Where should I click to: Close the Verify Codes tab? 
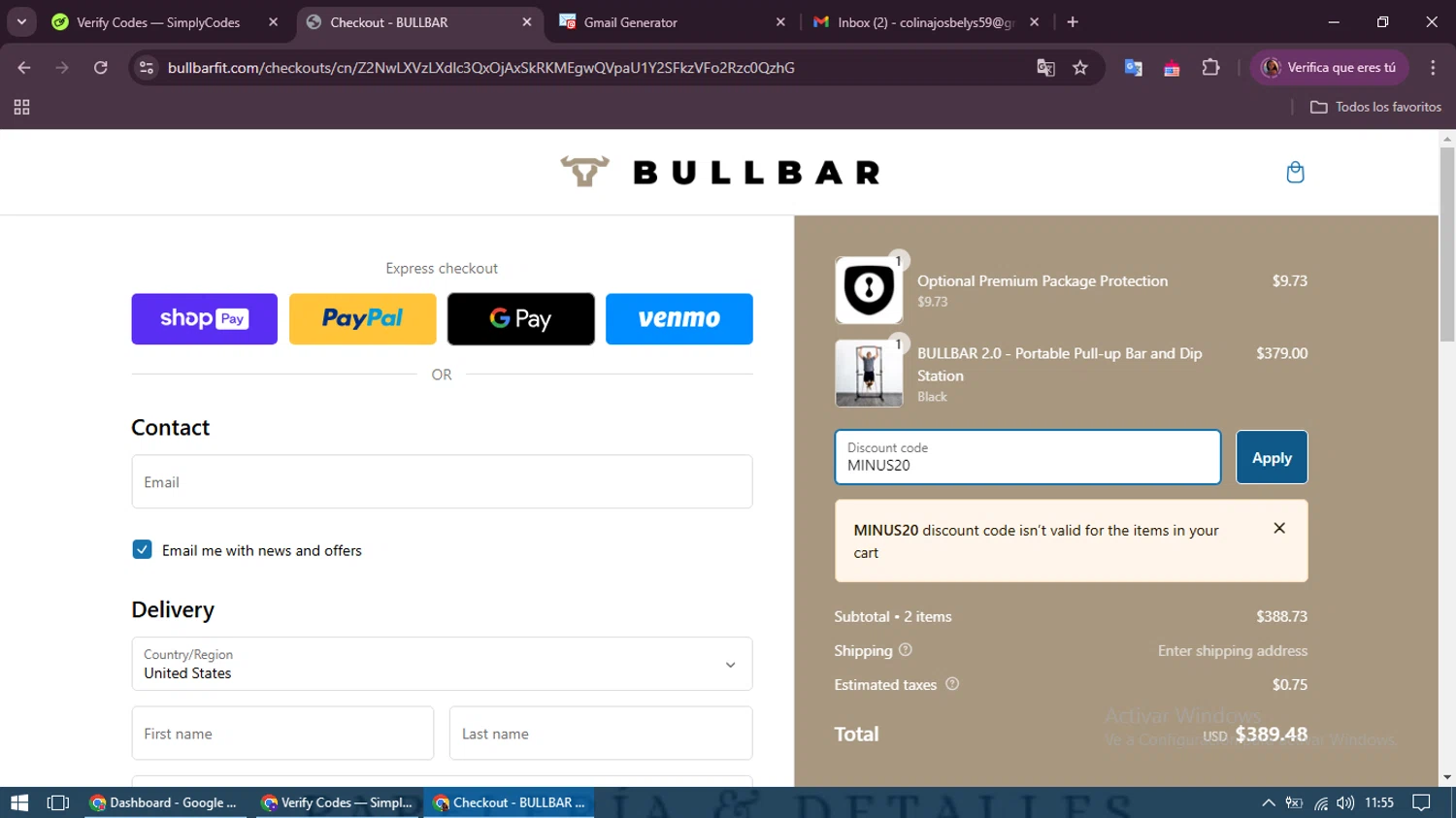click(273, 21)
